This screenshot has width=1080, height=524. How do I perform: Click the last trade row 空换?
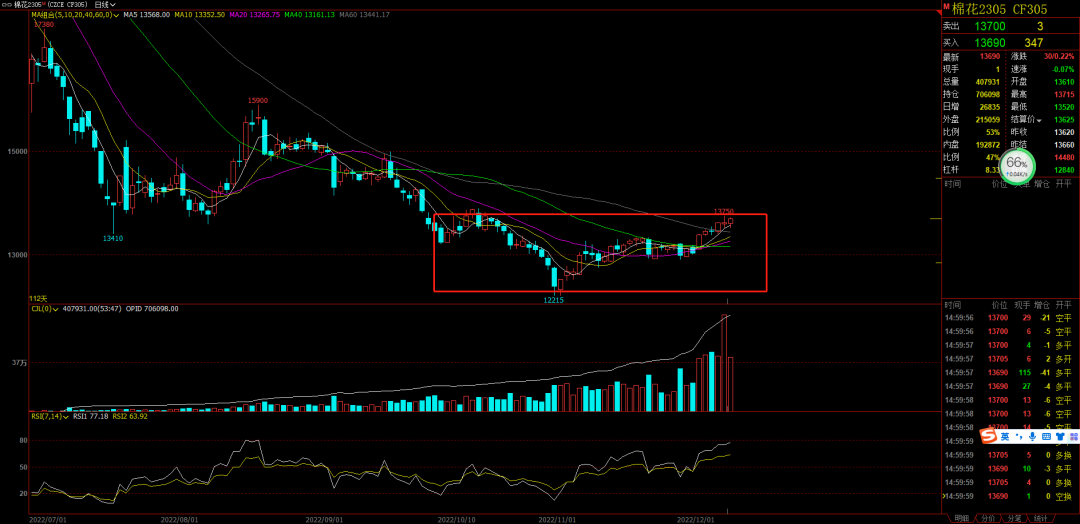(1008, 496)
